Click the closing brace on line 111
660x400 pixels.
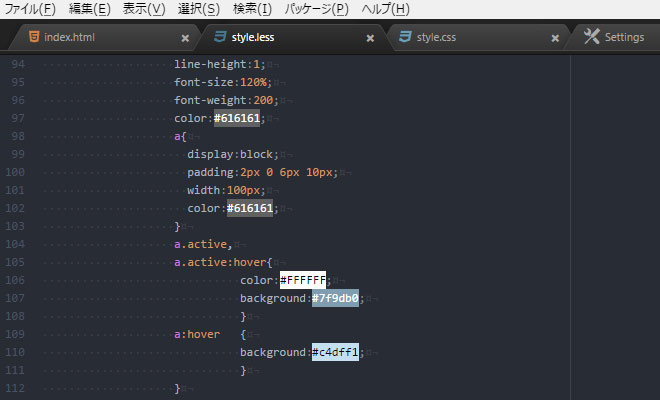243,370
